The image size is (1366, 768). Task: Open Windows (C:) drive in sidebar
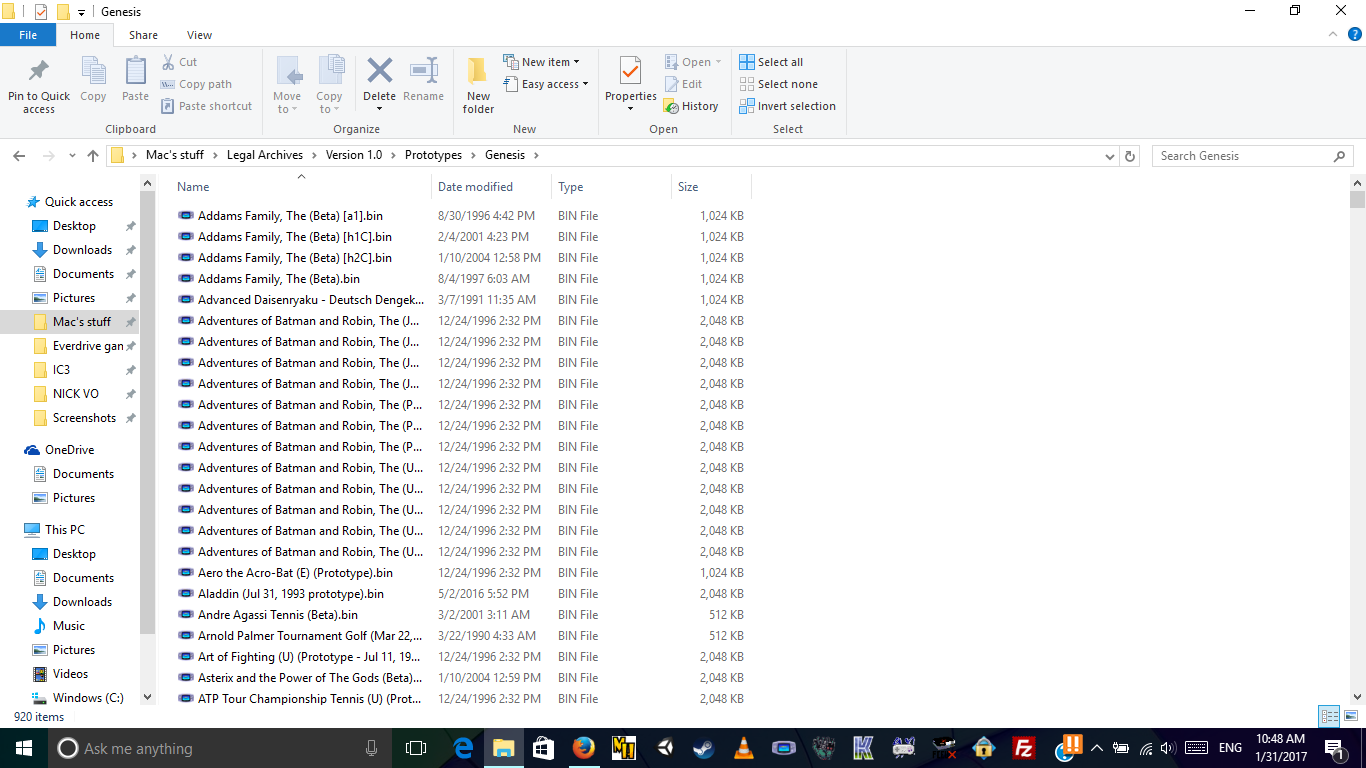tap(88, 698)
